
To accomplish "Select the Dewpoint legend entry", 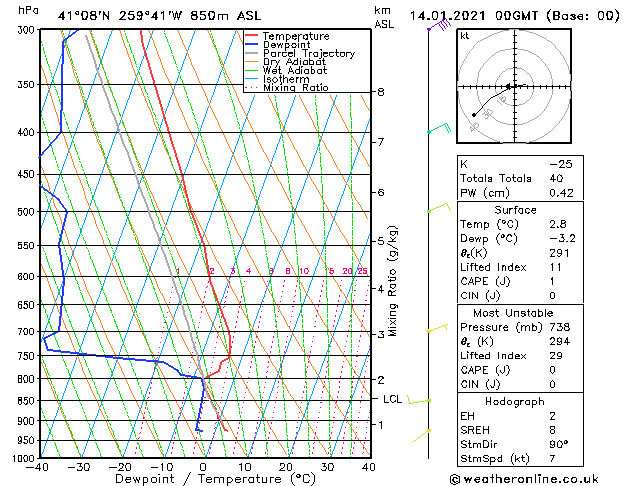I will pos(278,45).
